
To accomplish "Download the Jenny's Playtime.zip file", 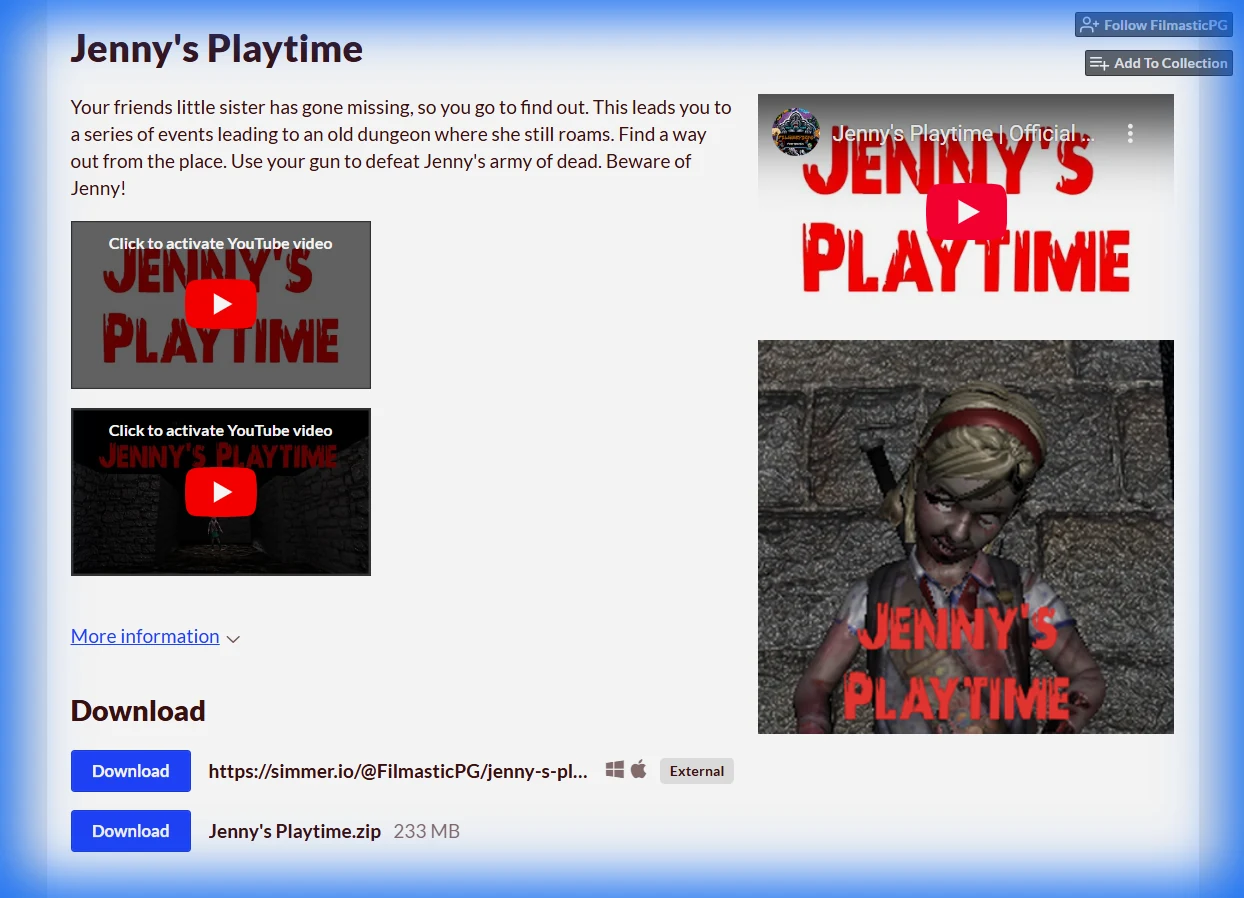I will 131,831.
